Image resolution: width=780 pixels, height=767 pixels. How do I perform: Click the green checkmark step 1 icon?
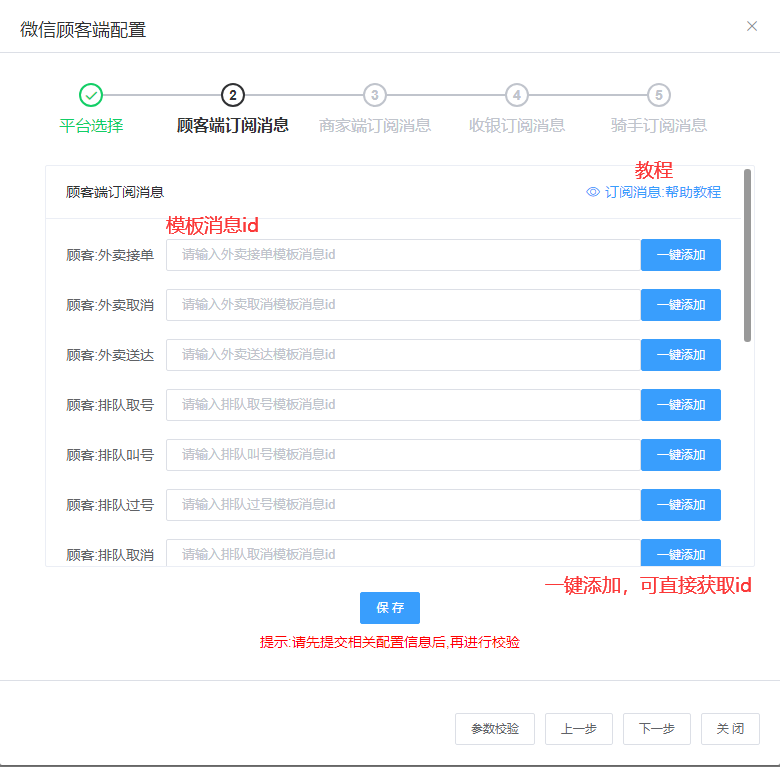click(91, 95)
